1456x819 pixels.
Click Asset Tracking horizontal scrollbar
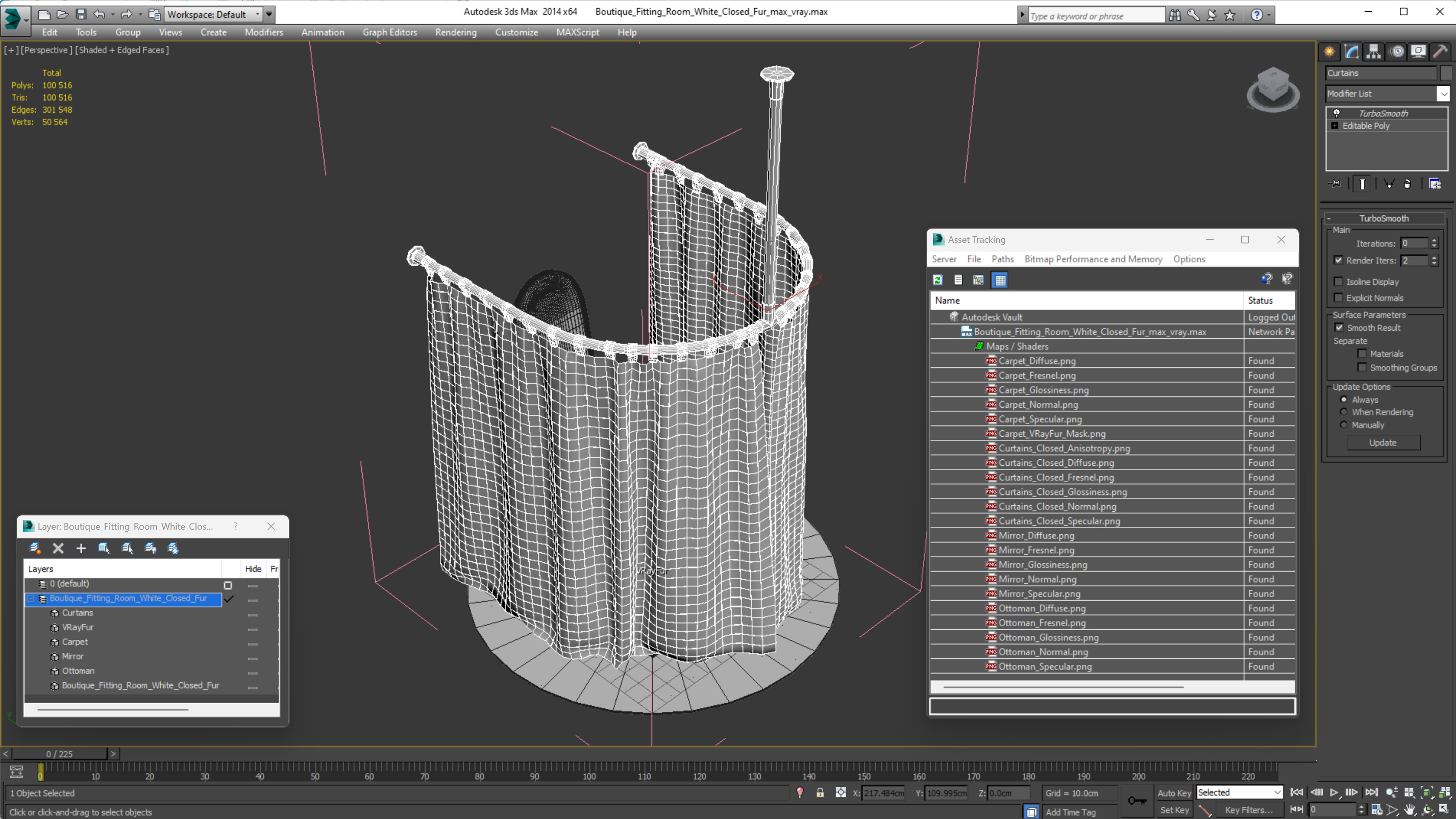(x=1063, y=687)
